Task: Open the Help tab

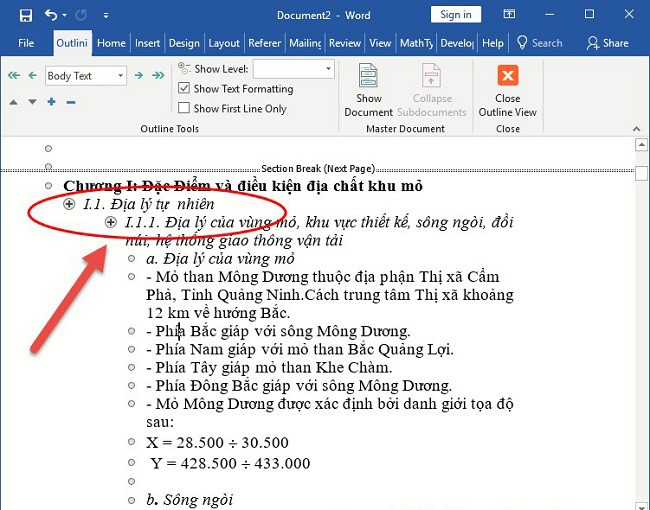Action: (x=492, y=43)
